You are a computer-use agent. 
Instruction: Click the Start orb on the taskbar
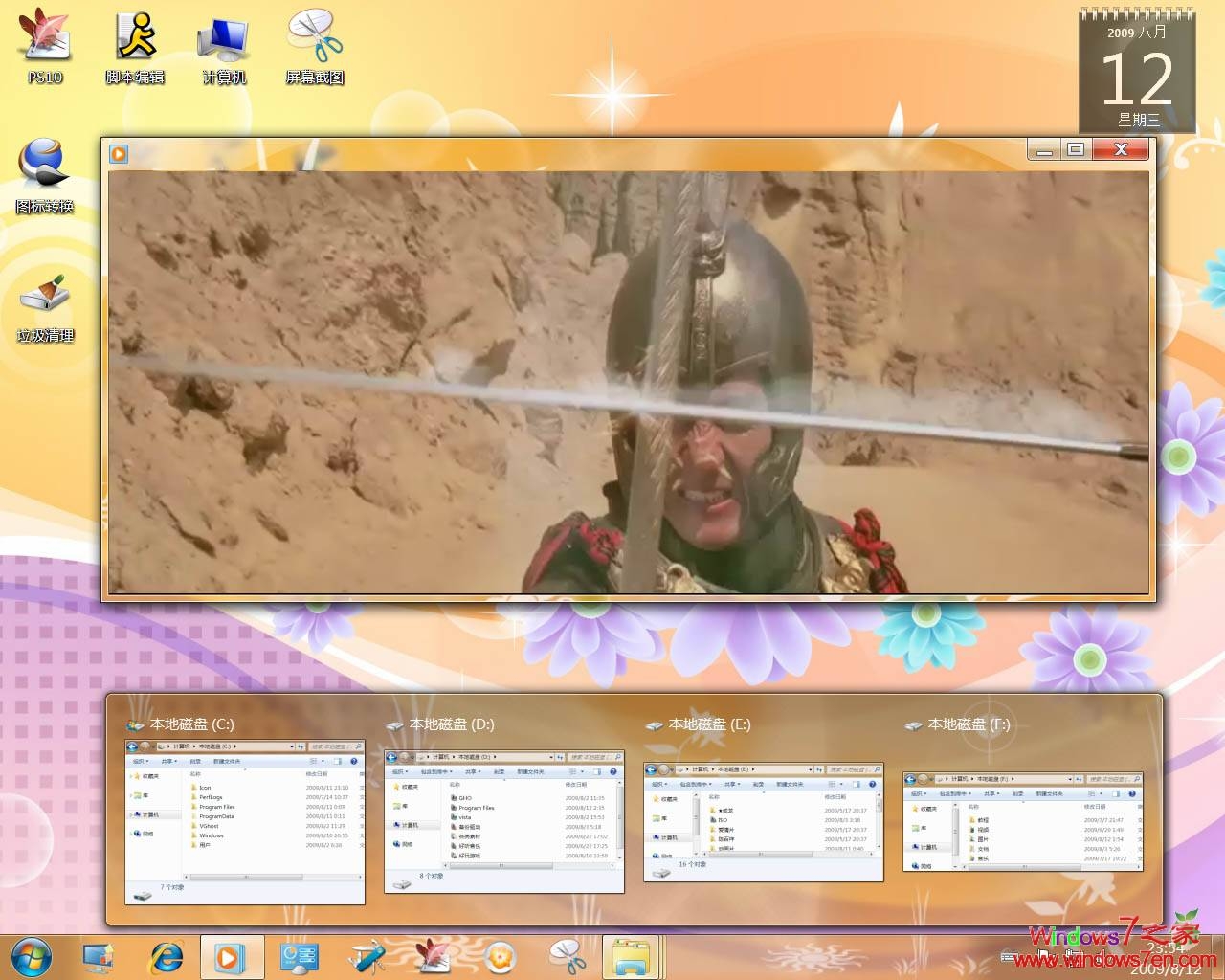[33, 955]
